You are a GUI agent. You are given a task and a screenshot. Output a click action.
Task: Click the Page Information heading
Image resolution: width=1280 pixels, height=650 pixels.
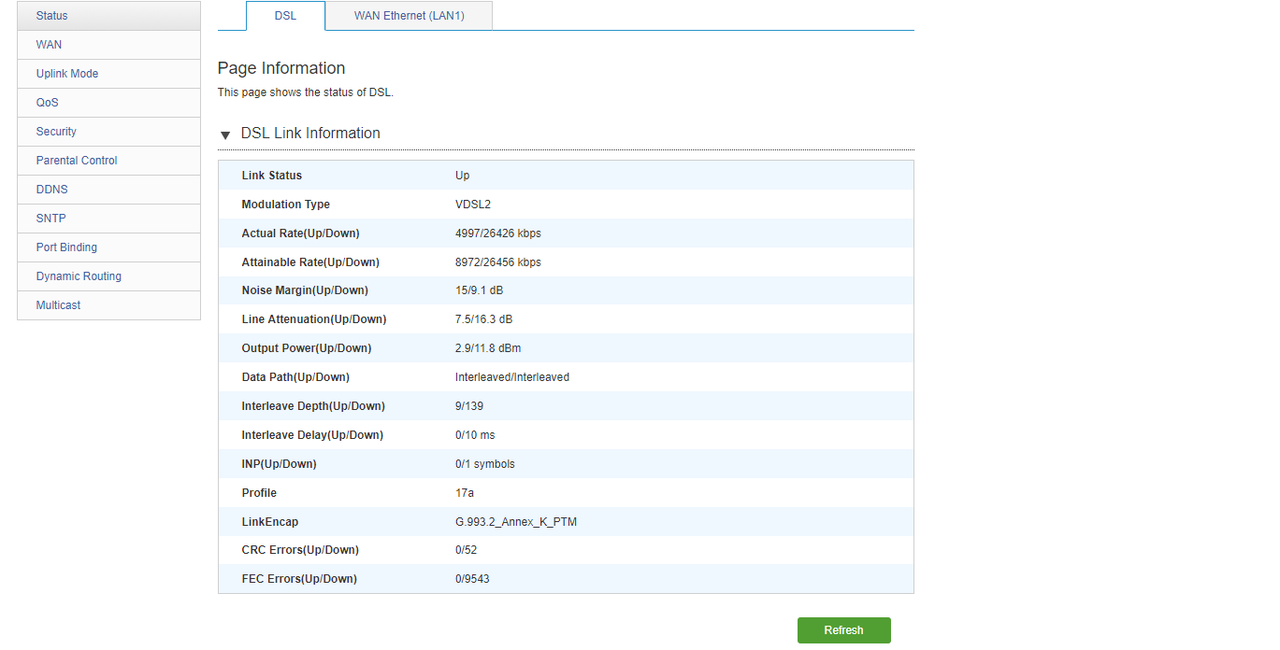(281, 68)
